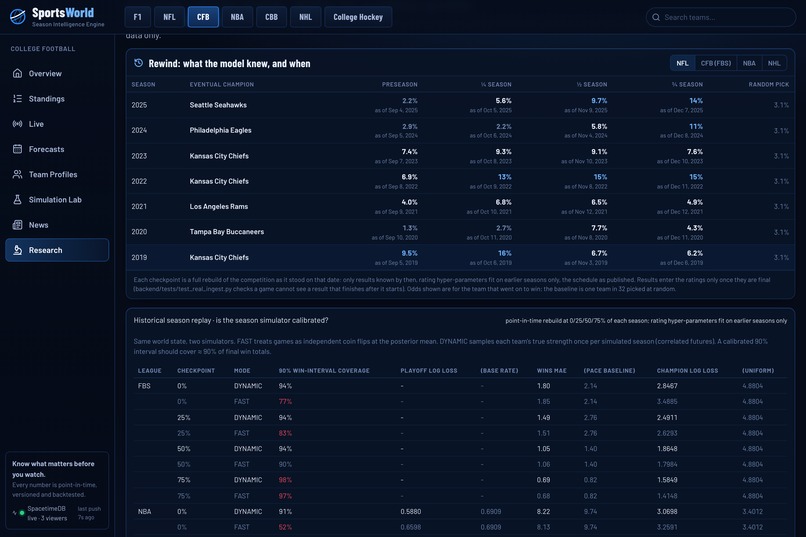806x537 pixels.
Task: Open Simulation Lab from the sidebar
Action: pos(57,199)
